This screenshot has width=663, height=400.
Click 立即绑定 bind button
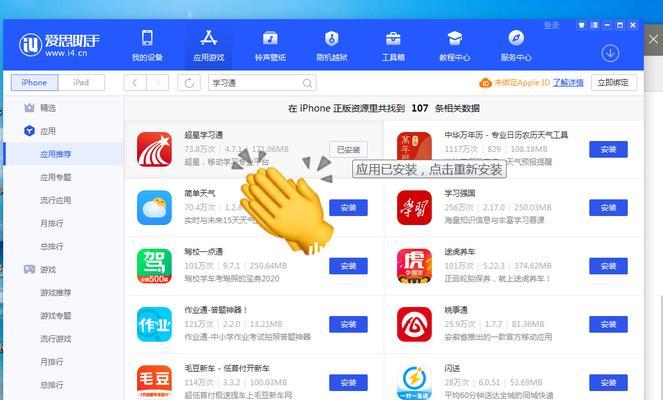pyautogui.click(x=614, y=83)
